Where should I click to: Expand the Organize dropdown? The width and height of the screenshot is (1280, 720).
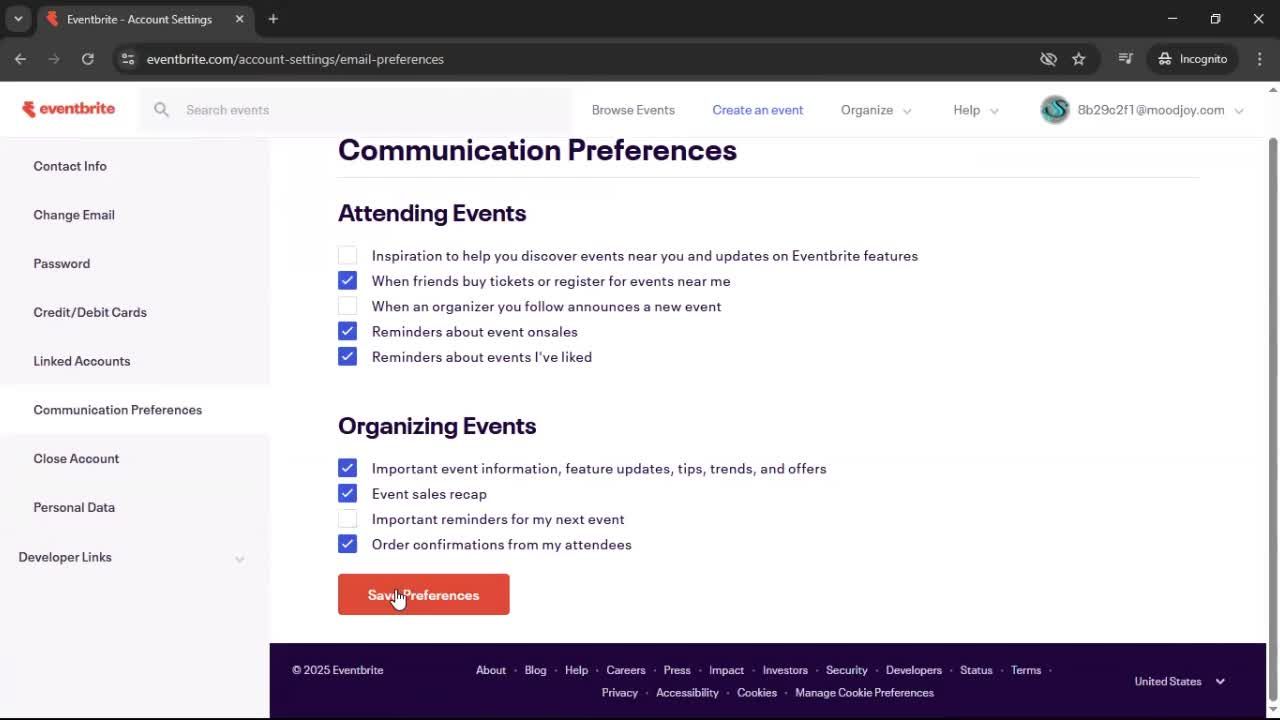coord(876,110)
